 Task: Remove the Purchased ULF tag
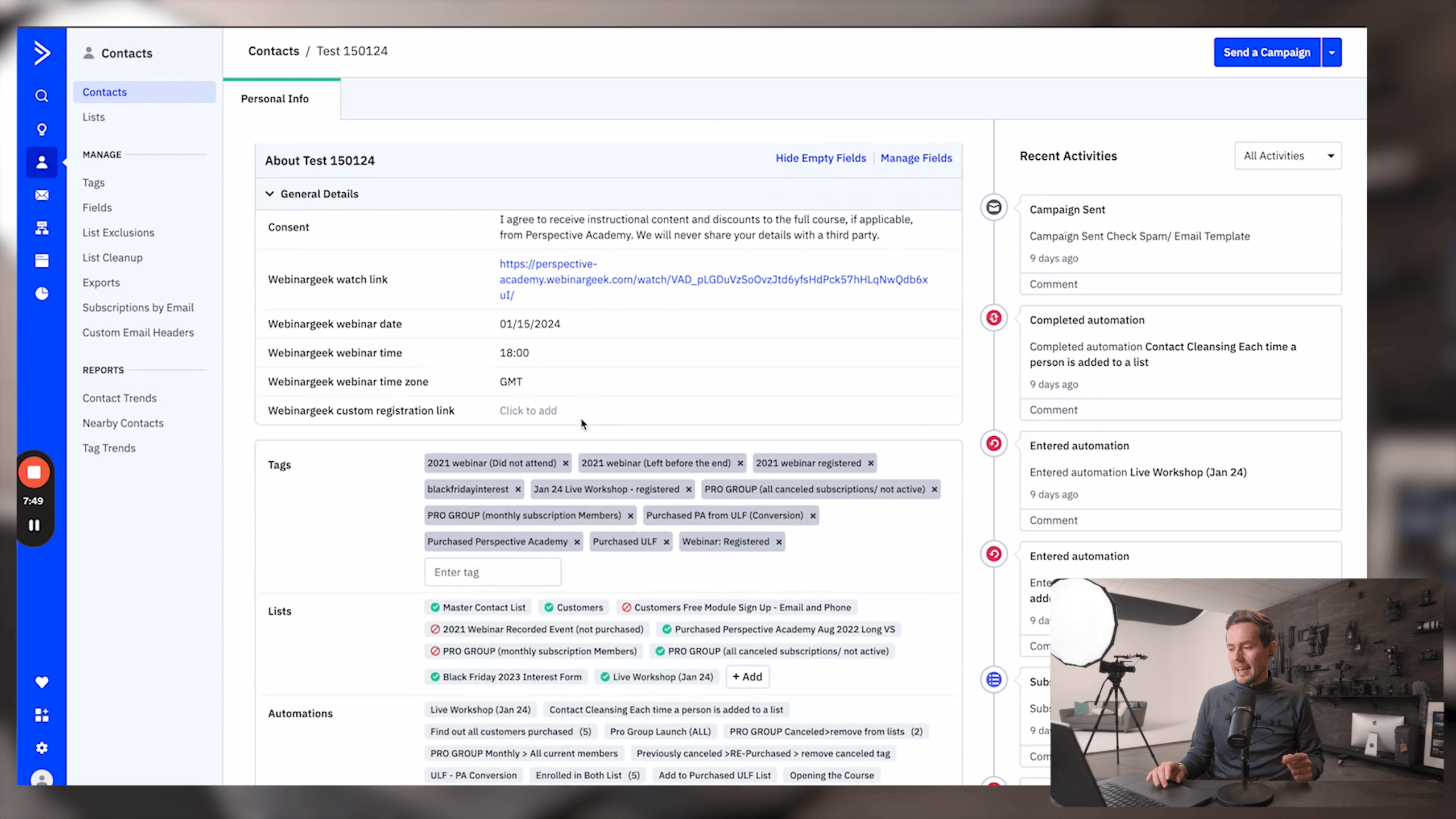click(x=666, y=542)
